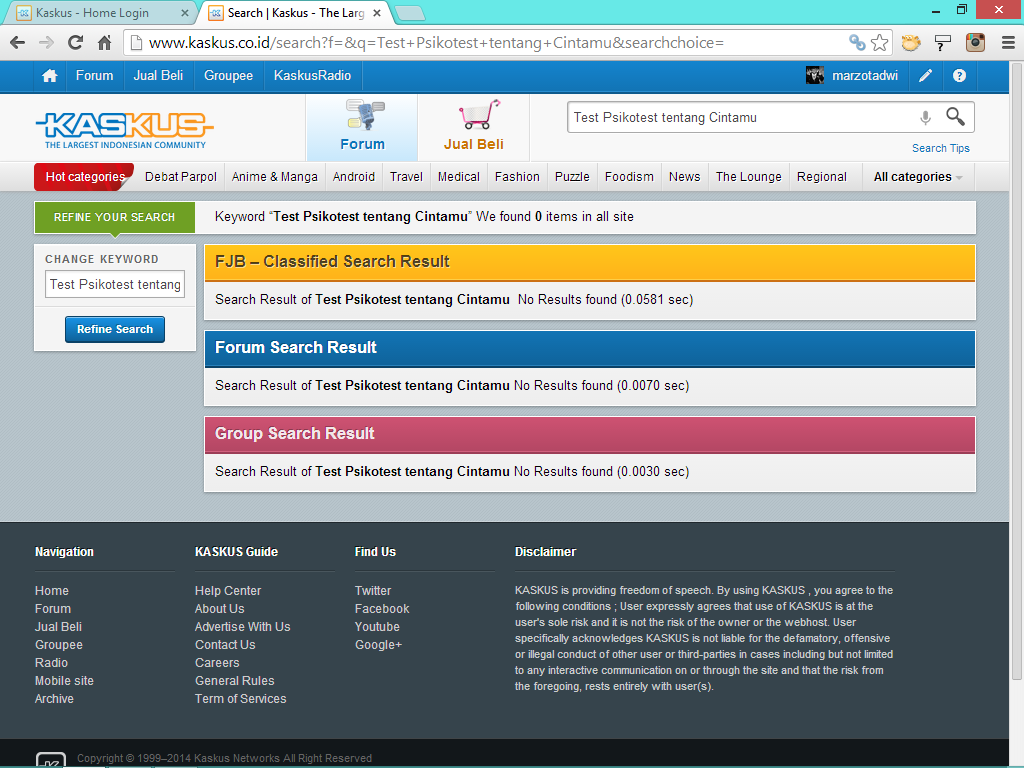The image size is (1024, 768).
Task: Click the page vertical scrollbar
Action: (1017, 372)
